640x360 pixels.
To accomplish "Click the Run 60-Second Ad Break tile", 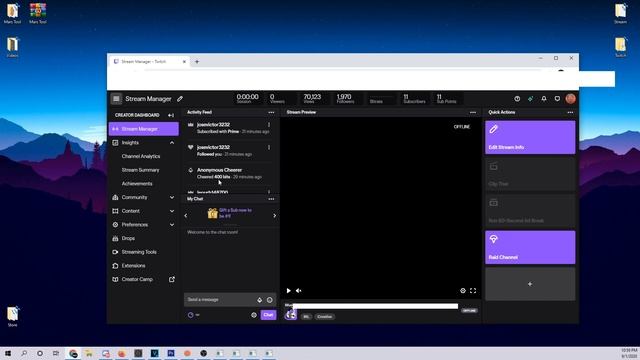I will point(530,211).
